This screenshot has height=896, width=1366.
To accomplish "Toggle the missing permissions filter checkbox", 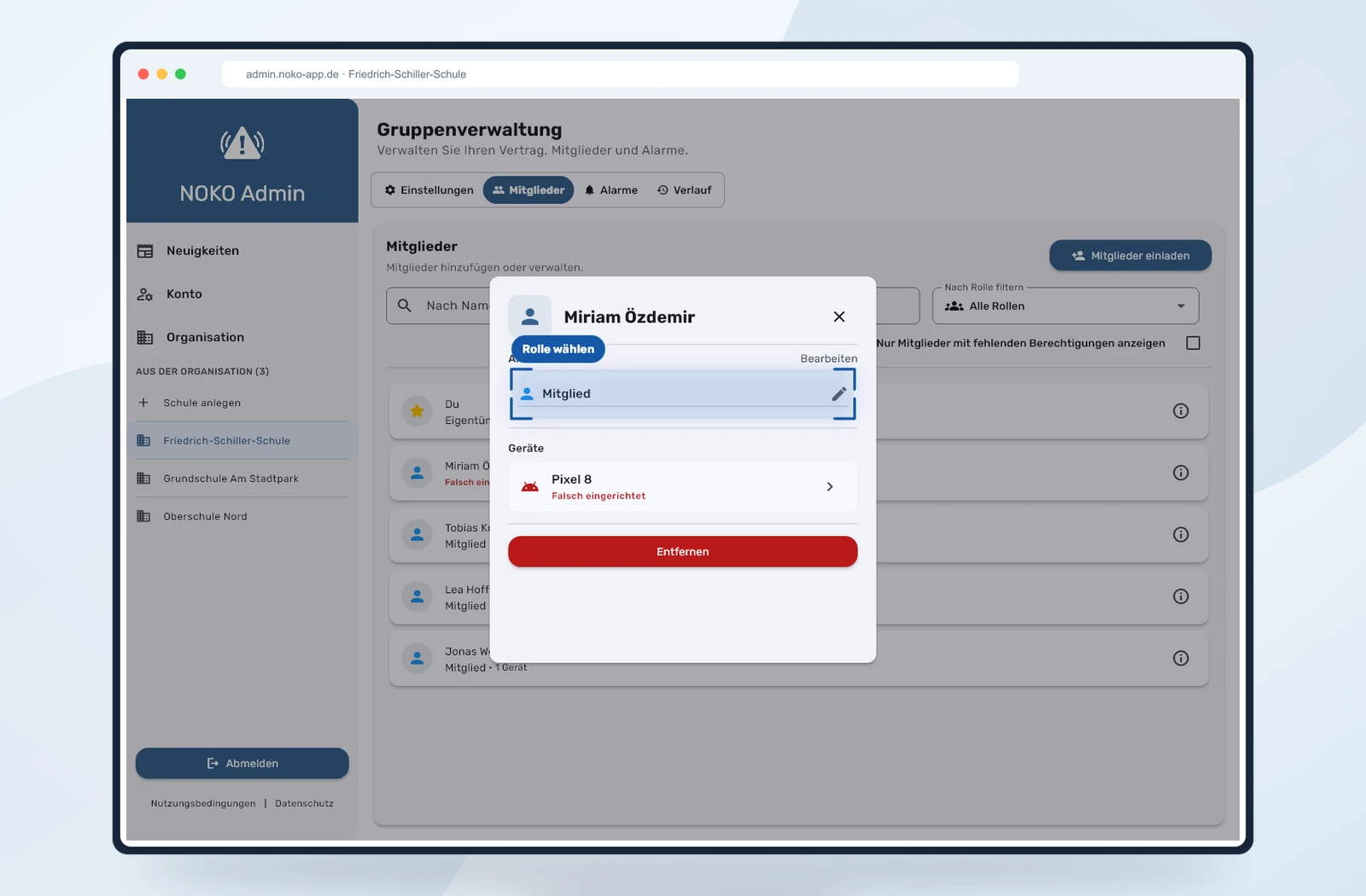I will coord(1194,343).
